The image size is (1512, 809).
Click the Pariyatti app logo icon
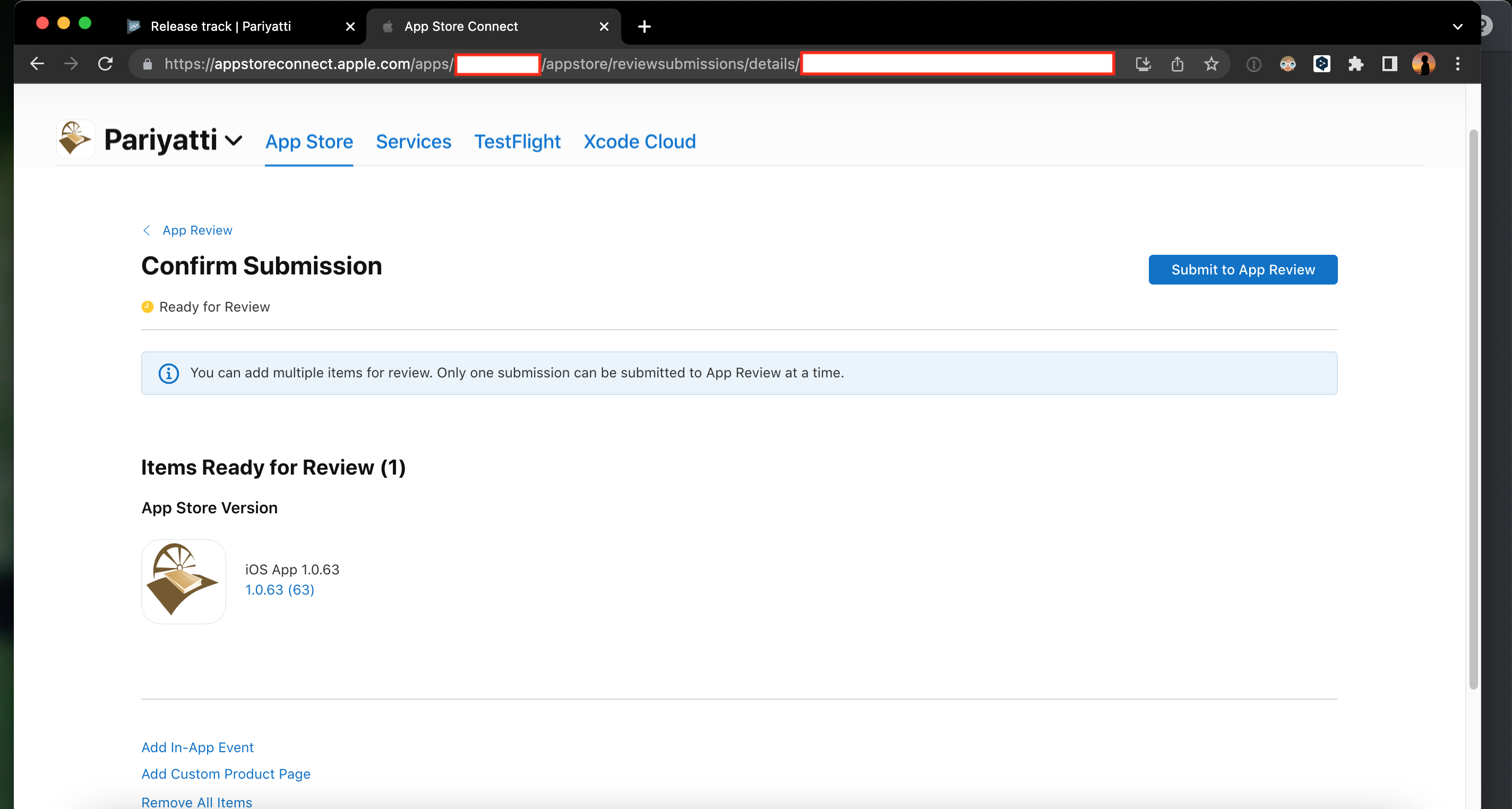(x=76, y=139)
